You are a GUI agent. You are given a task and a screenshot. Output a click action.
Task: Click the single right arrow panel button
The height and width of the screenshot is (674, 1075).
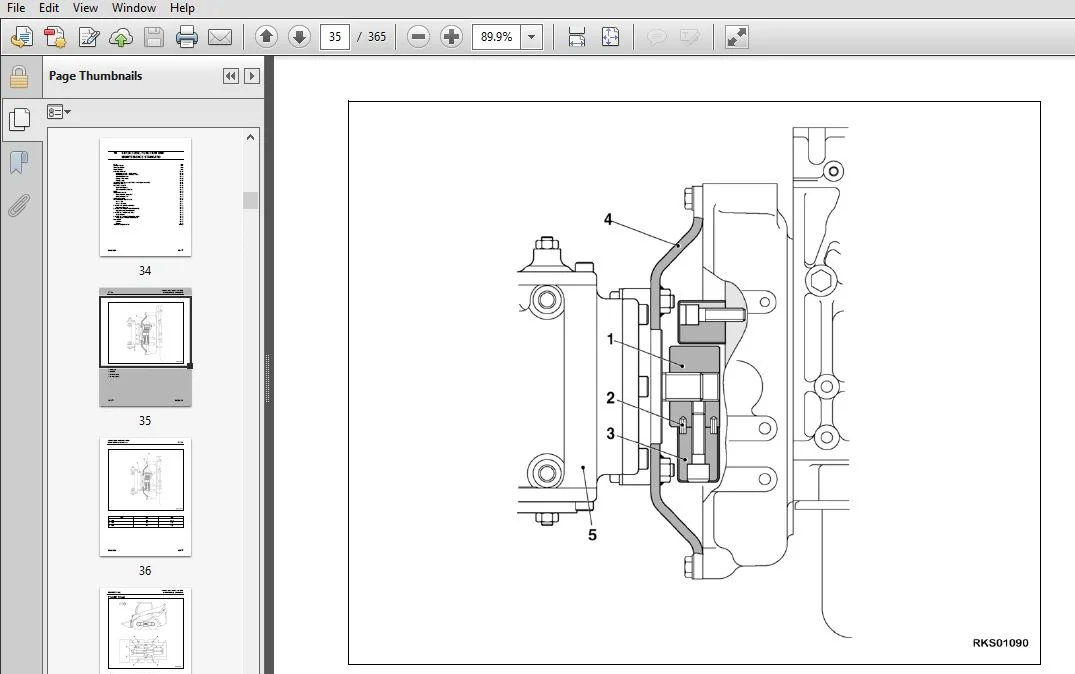252,76
